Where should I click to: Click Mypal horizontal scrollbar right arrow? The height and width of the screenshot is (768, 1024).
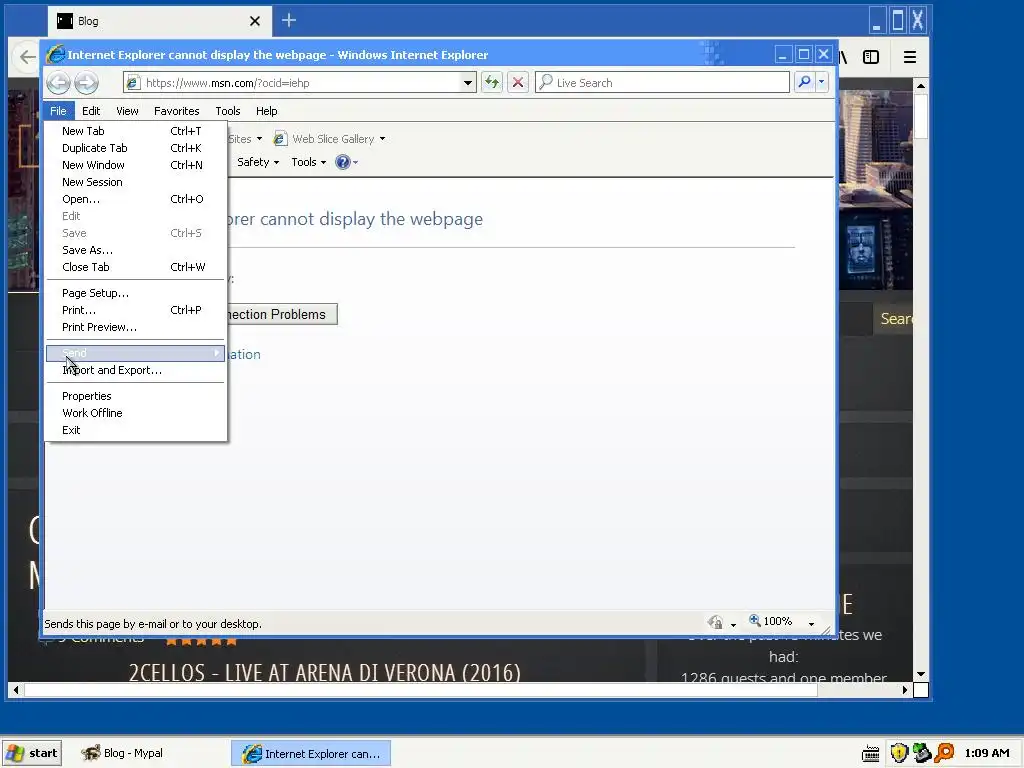tap(904, 690)
